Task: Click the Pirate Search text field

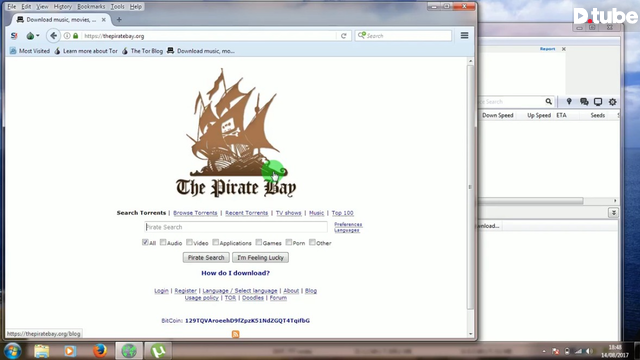Action: pyautogui.click(x=236, y=227)
